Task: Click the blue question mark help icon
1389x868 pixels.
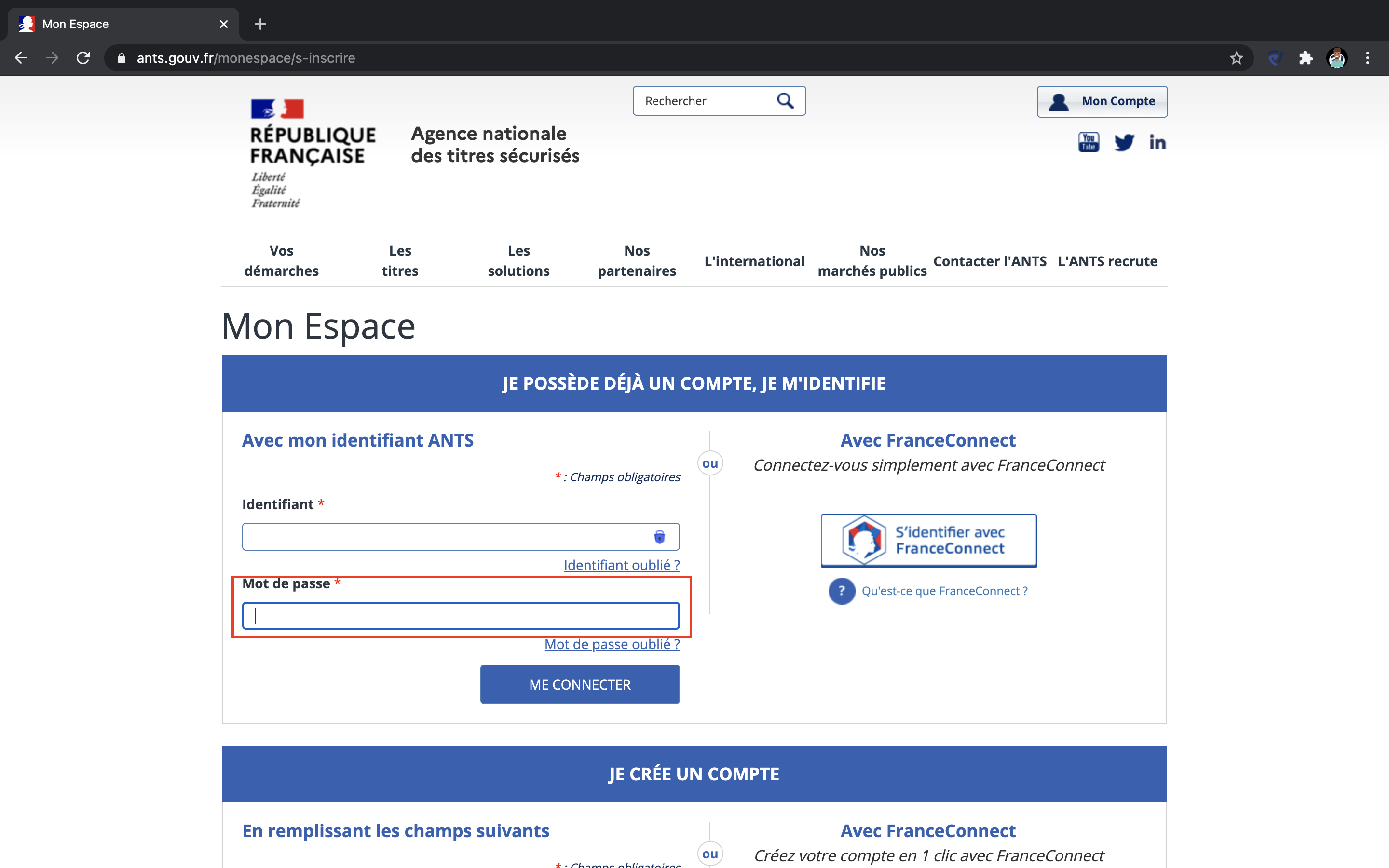Action: pyautogui.click(x=842, y=591)
